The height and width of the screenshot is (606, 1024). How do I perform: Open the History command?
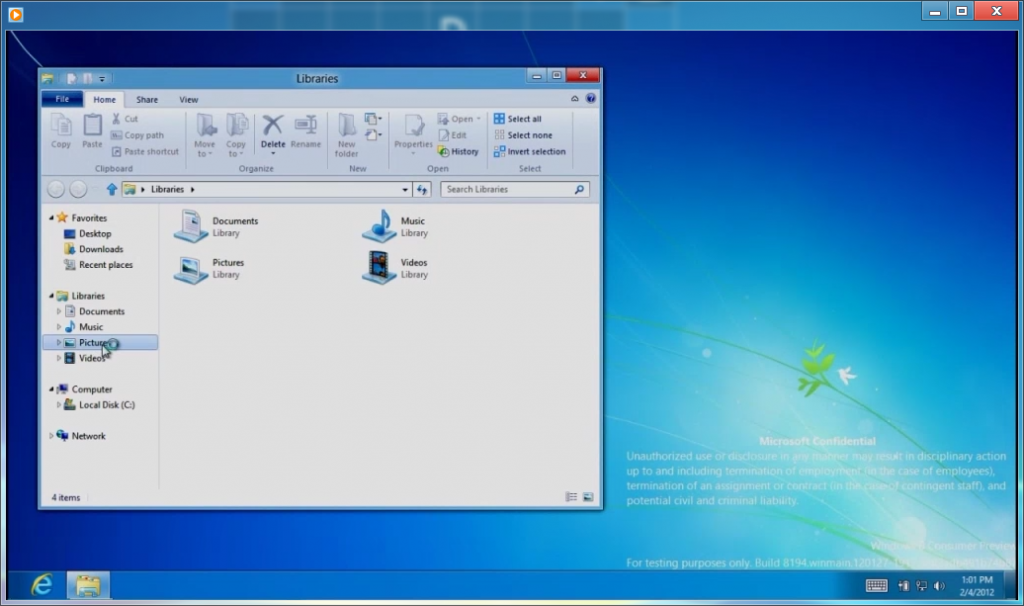click(458, 152)
